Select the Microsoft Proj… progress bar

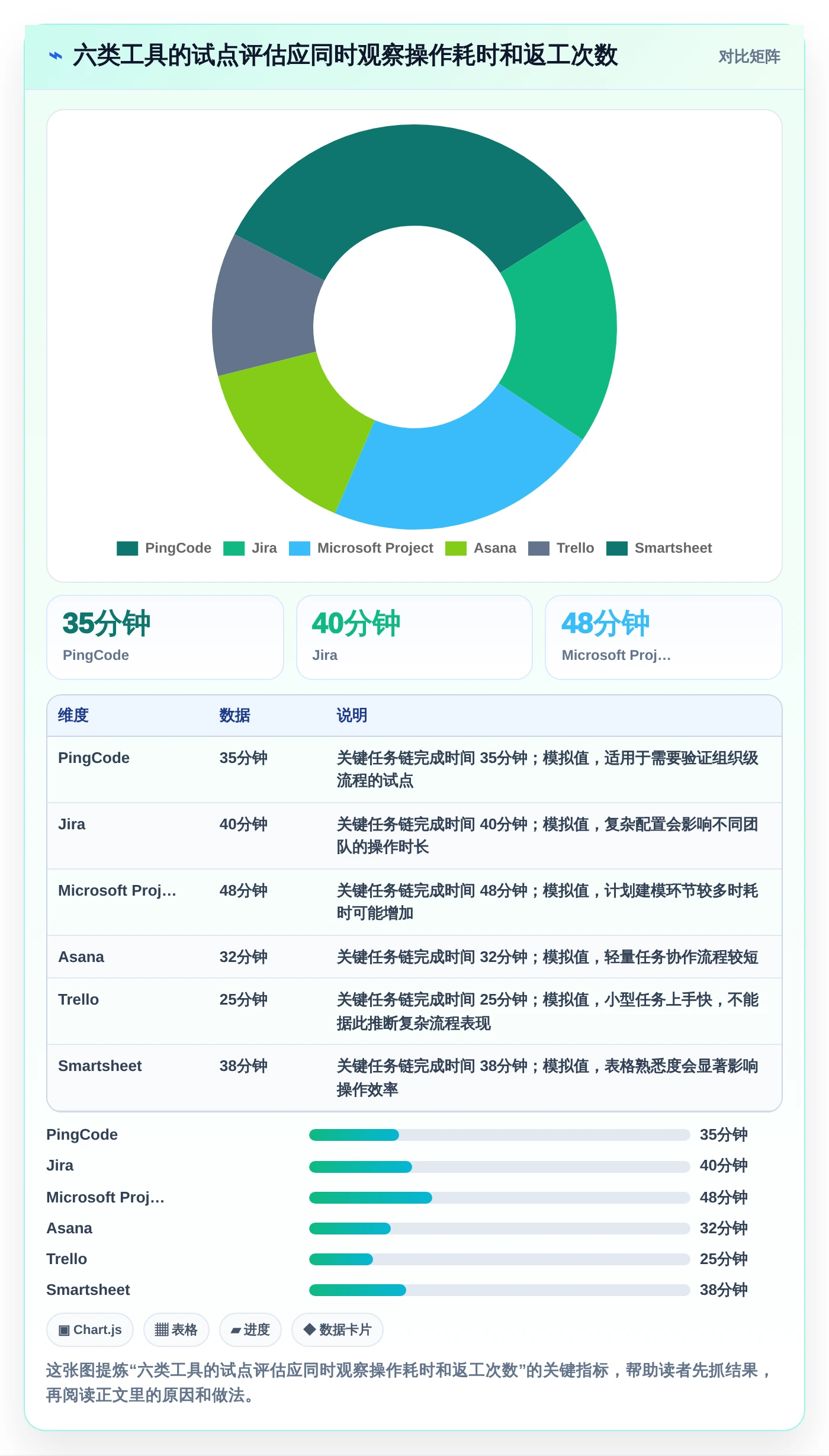click(499, 1198)
